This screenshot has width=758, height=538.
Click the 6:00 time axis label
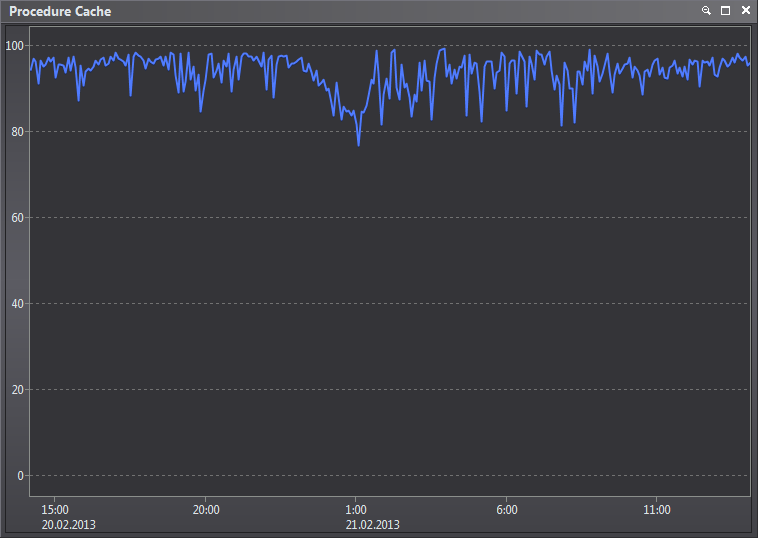[x=507, y=509]
